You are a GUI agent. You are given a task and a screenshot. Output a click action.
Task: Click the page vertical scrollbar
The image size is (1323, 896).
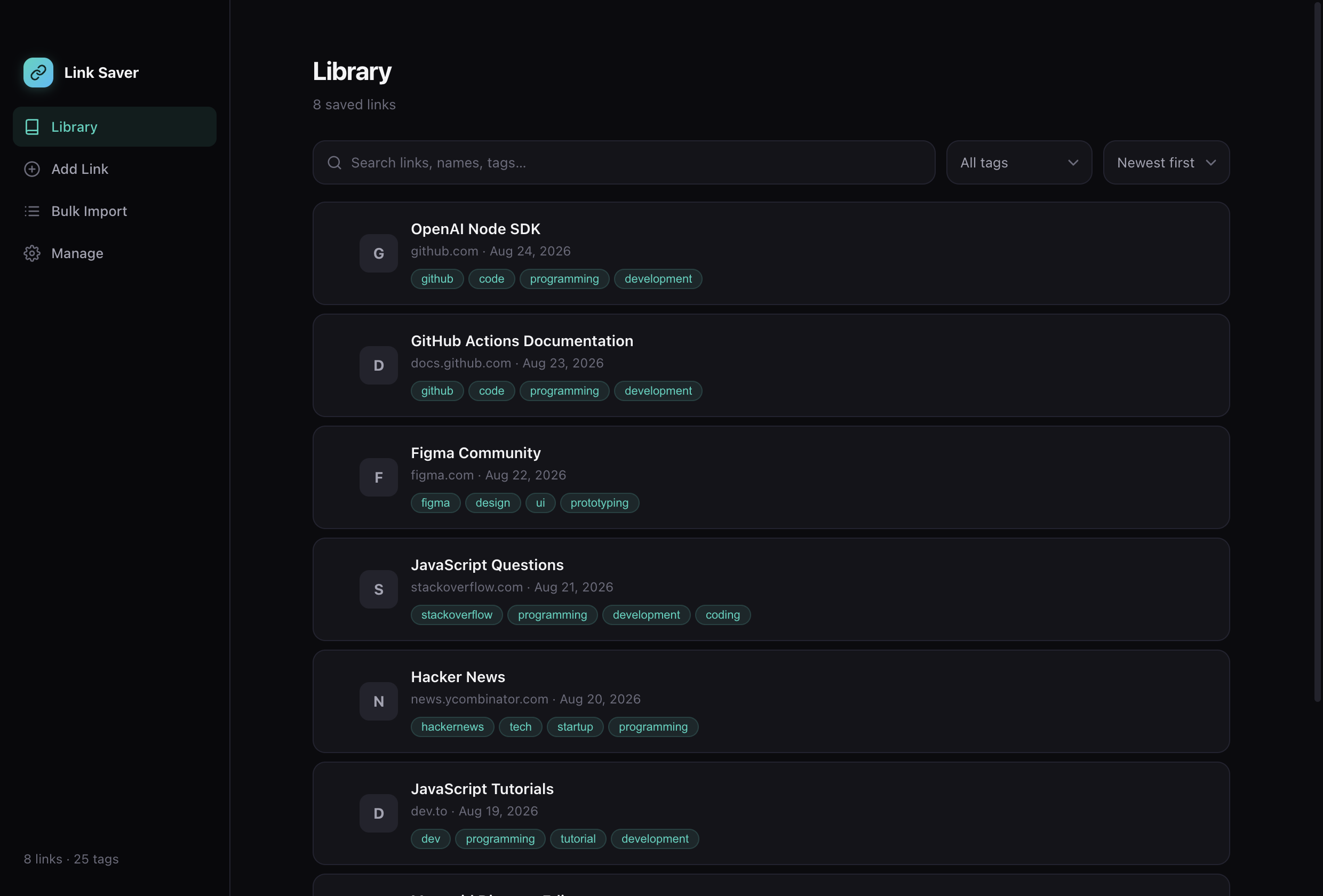[x=1317, y=351]
